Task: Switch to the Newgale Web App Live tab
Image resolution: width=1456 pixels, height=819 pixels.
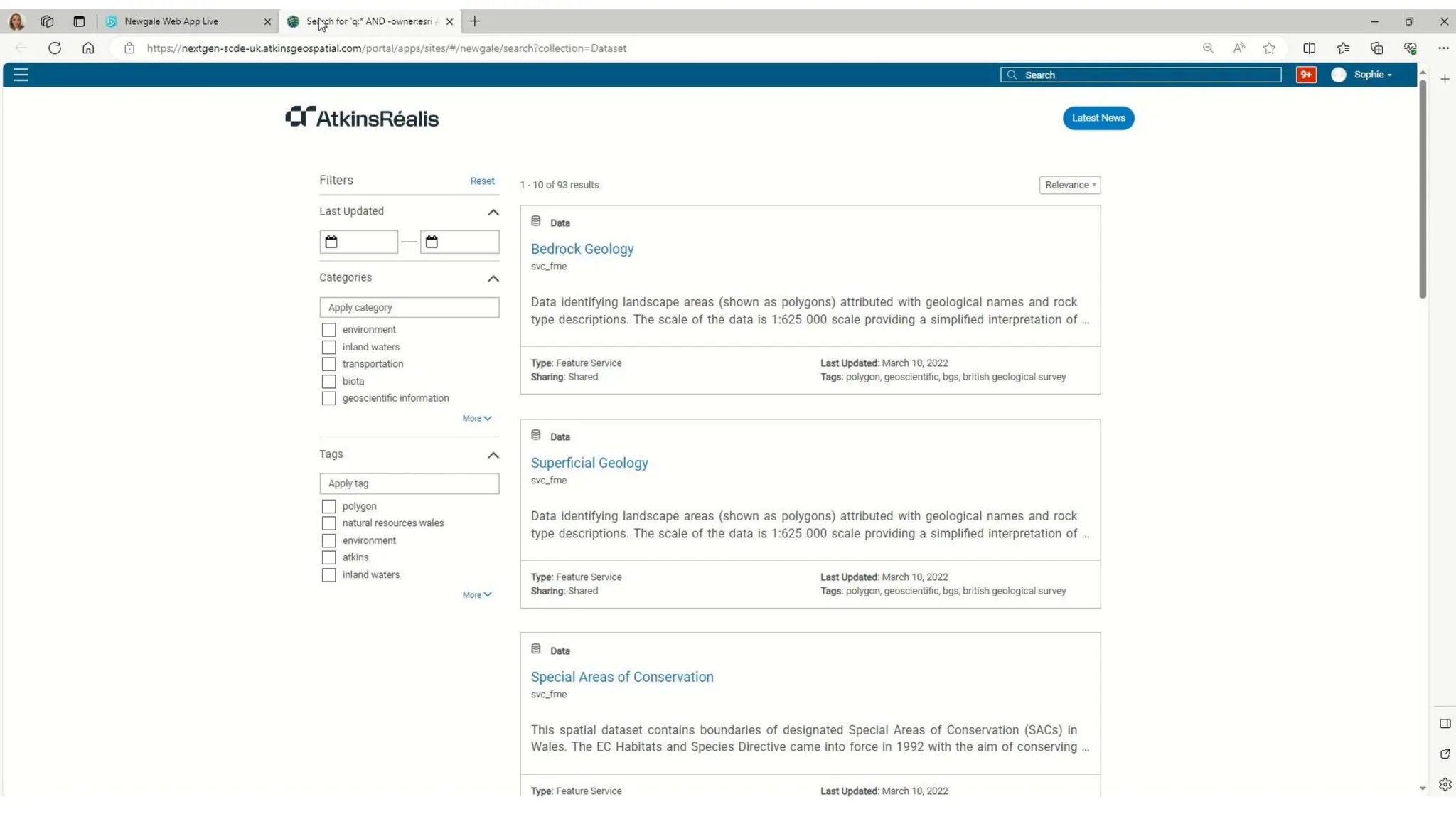Action: pyautogui.click(x=171, y=21)
